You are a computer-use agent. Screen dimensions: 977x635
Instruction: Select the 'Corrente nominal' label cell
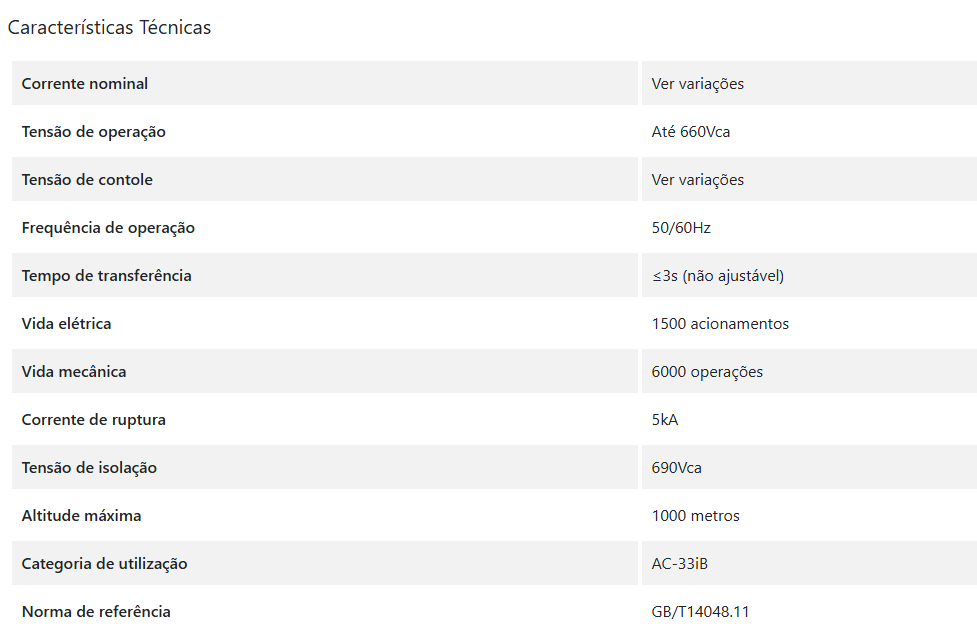(x=85, y=84)
